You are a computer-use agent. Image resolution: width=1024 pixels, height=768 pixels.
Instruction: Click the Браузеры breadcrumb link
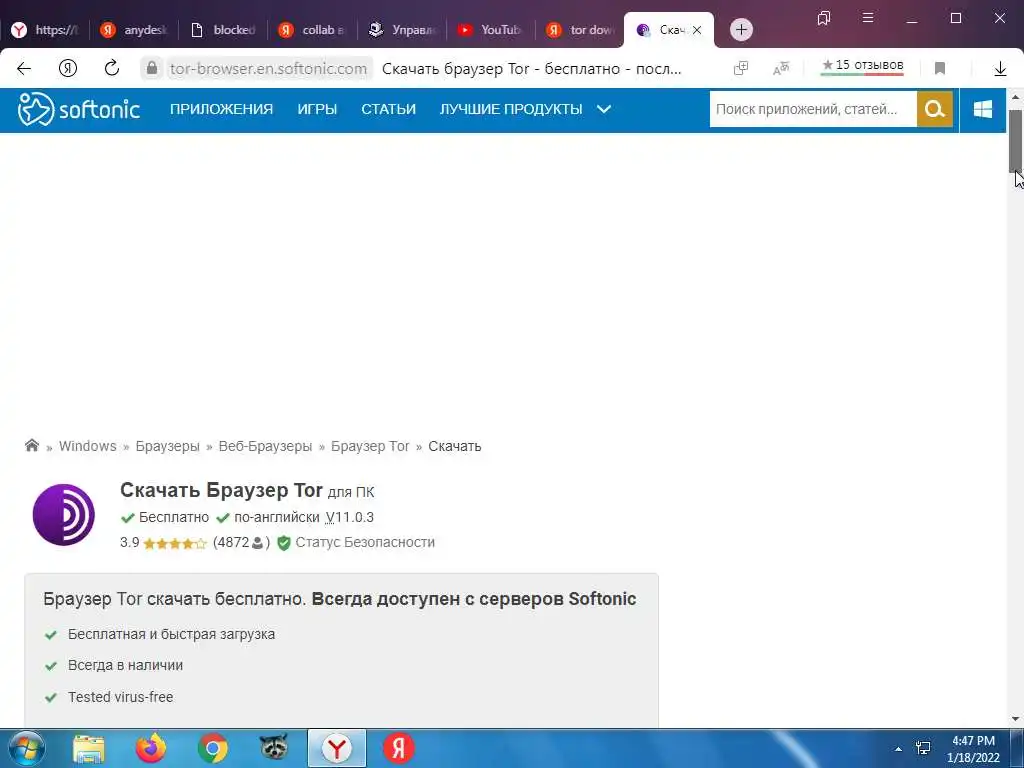point(167,446)
